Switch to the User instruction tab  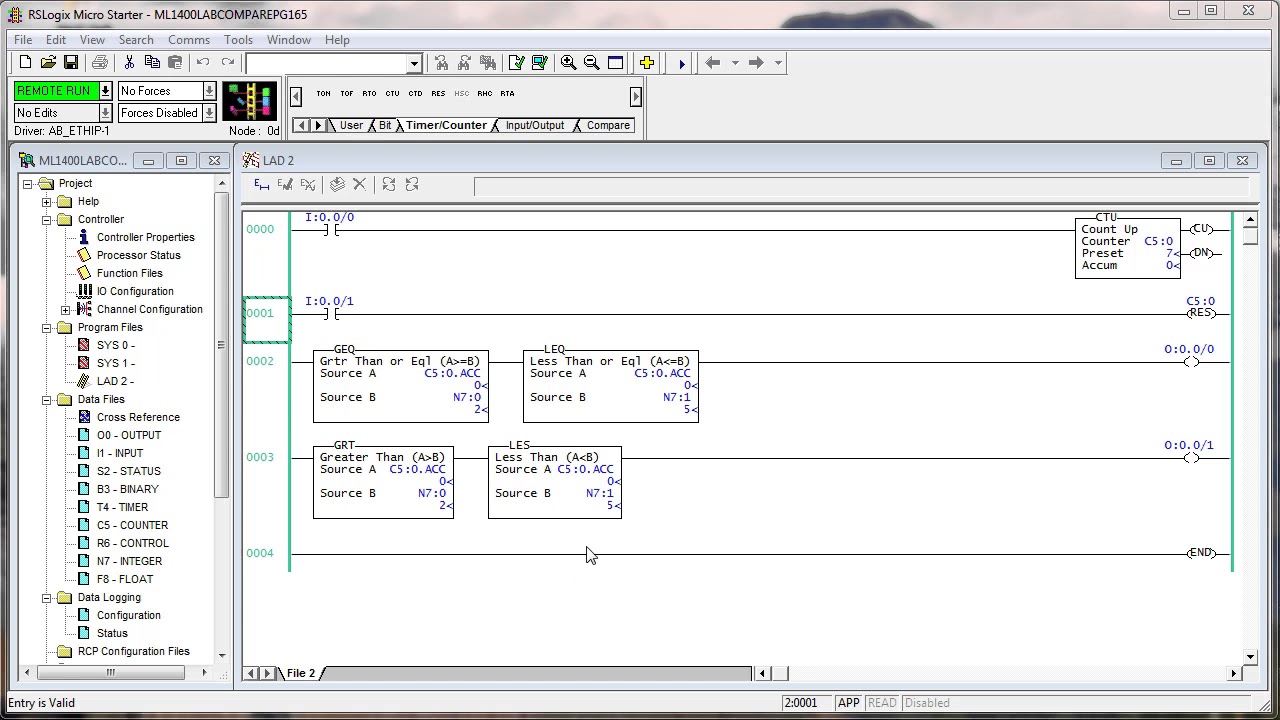pyautogui.click(x=351, y=126)
